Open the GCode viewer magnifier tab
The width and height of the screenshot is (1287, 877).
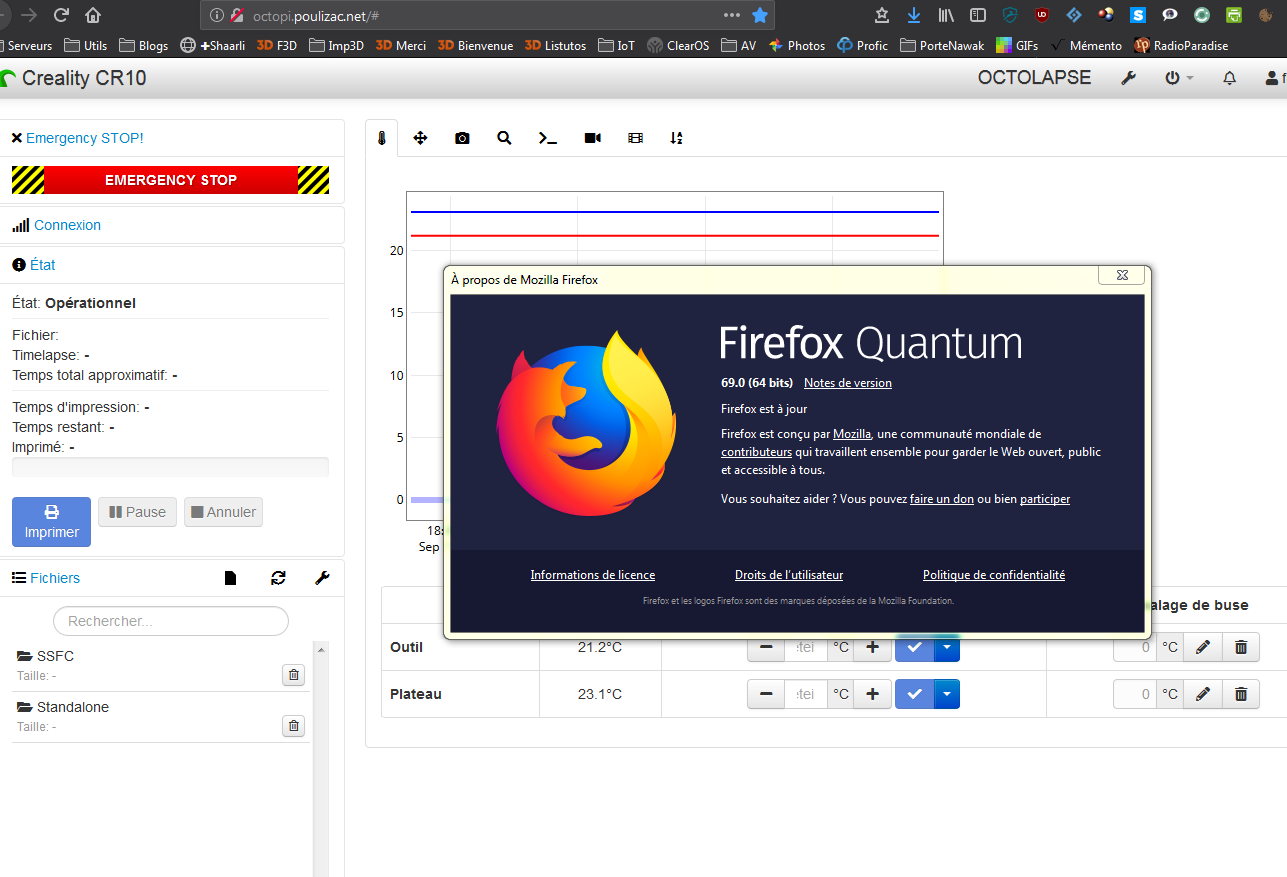[504, 138]
